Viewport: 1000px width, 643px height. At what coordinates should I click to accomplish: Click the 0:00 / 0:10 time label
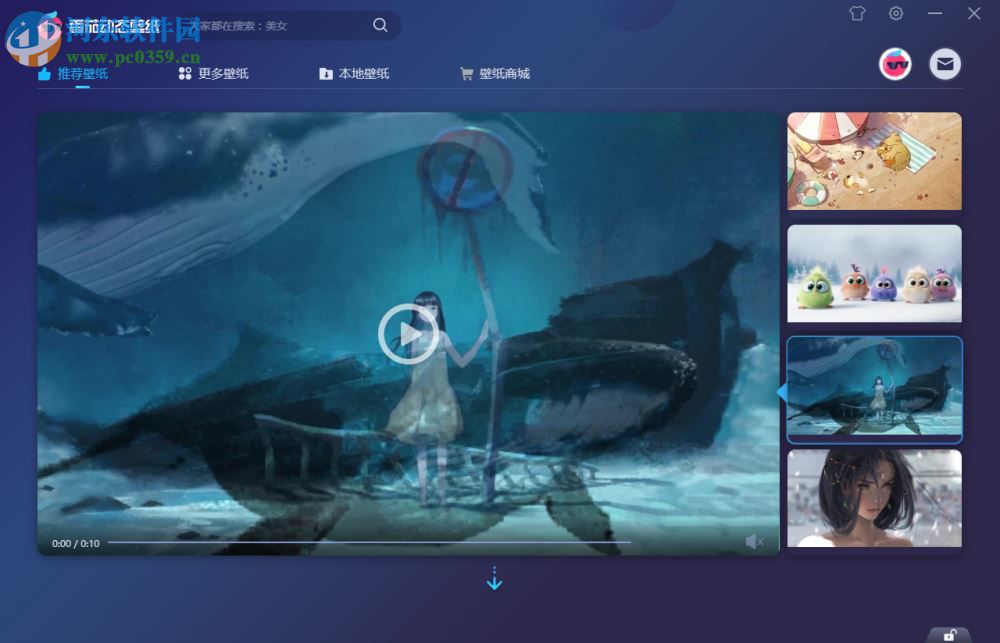(x=76, y=543)
